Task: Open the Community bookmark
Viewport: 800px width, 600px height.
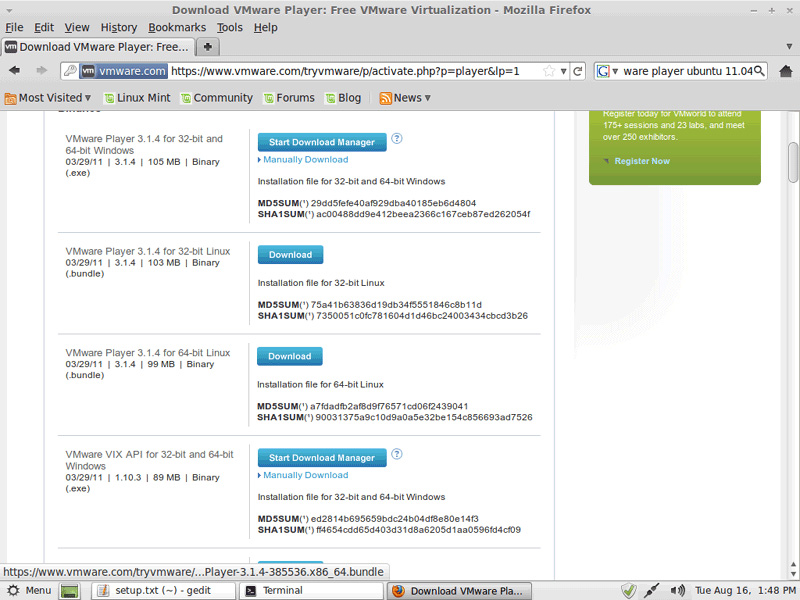Action: click(217, 98)
